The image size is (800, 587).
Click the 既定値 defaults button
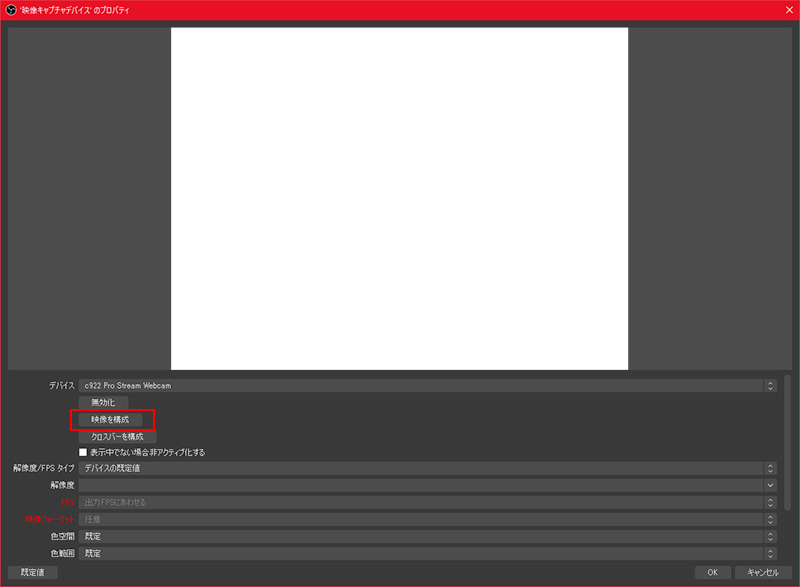click(33, 572)
